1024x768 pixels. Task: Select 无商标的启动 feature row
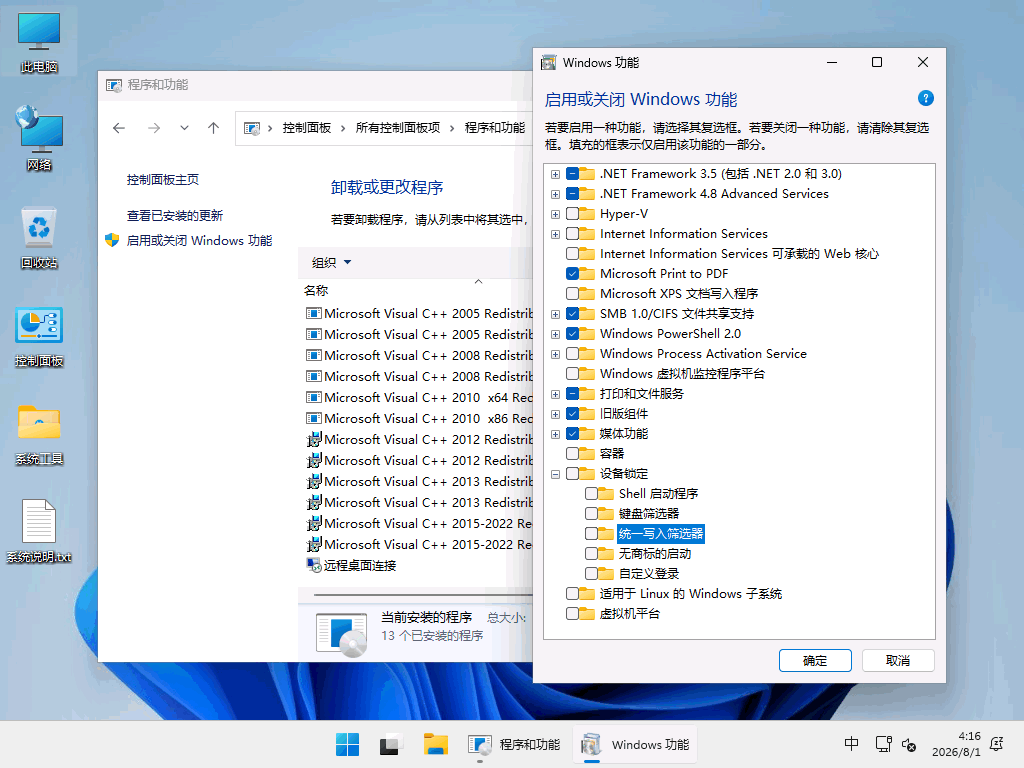[x=655, y=554]
